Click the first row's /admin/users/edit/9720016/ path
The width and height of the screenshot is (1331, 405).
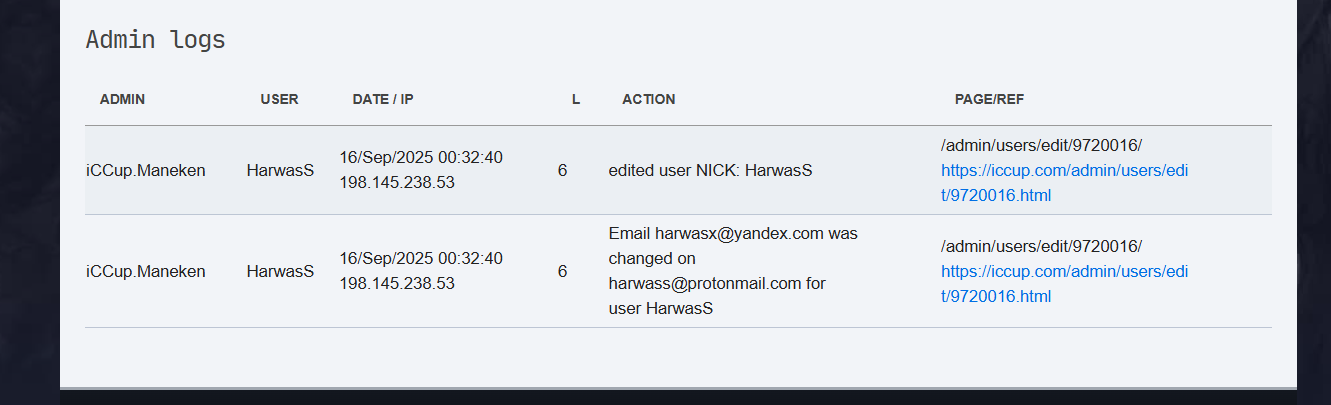click(1041, 146)
